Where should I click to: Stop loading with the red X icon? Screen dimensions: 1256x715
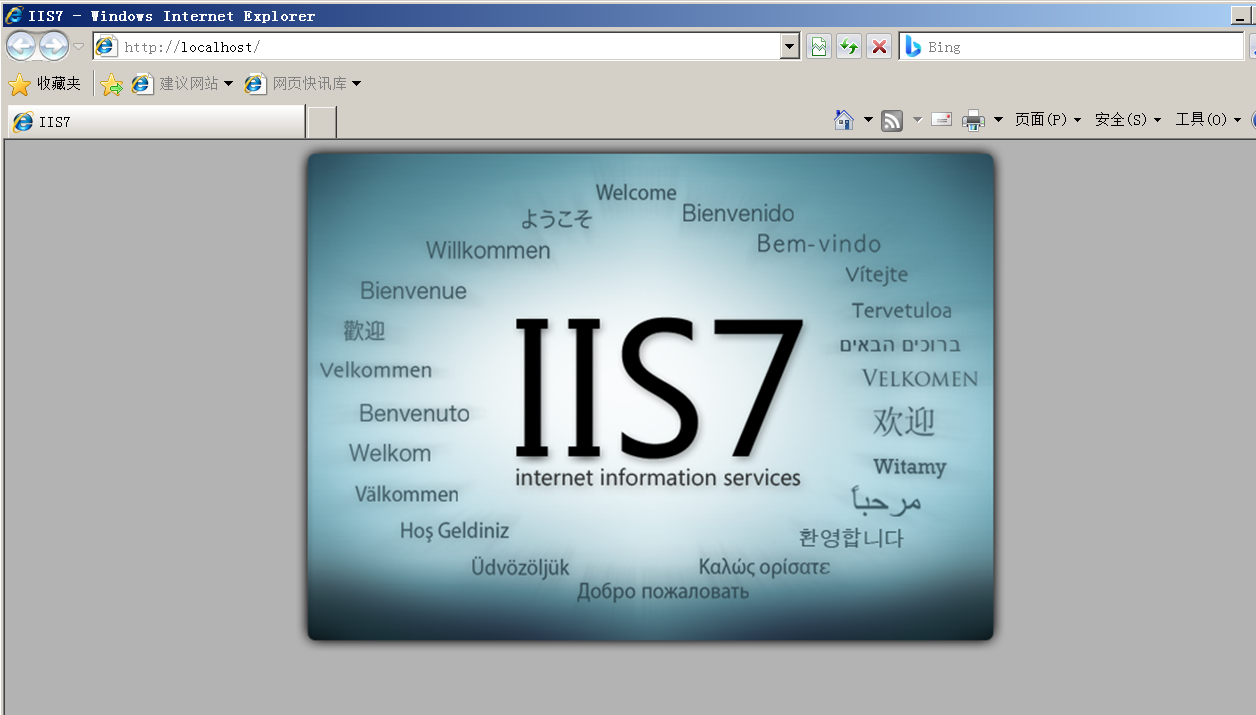[x=879, y=47]
